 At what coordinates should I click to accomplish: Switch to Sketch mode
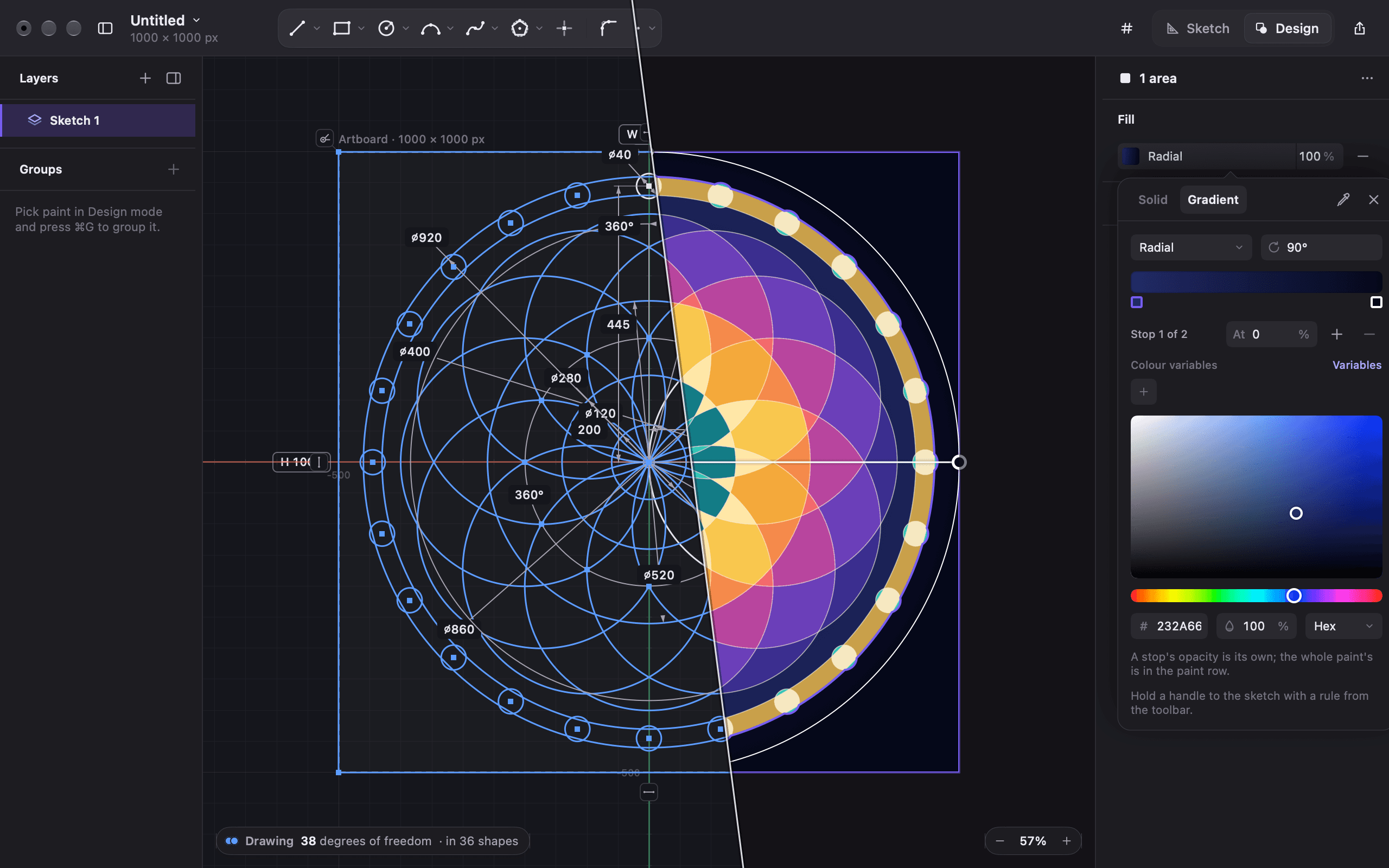1198,28
